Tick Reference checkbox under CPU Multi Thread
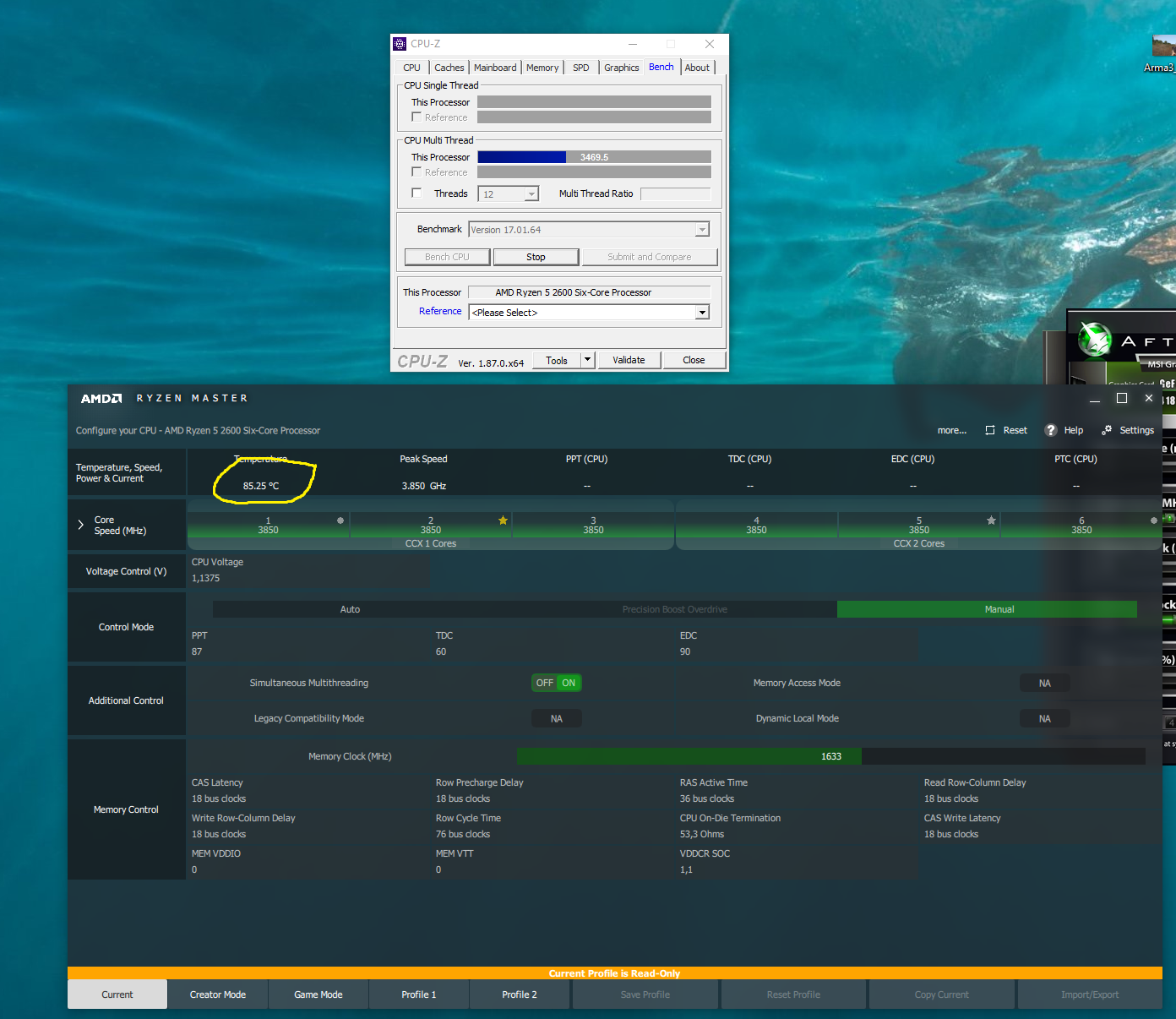The height and width of the screenshot is (1019, 1176). tap(416, 172)
